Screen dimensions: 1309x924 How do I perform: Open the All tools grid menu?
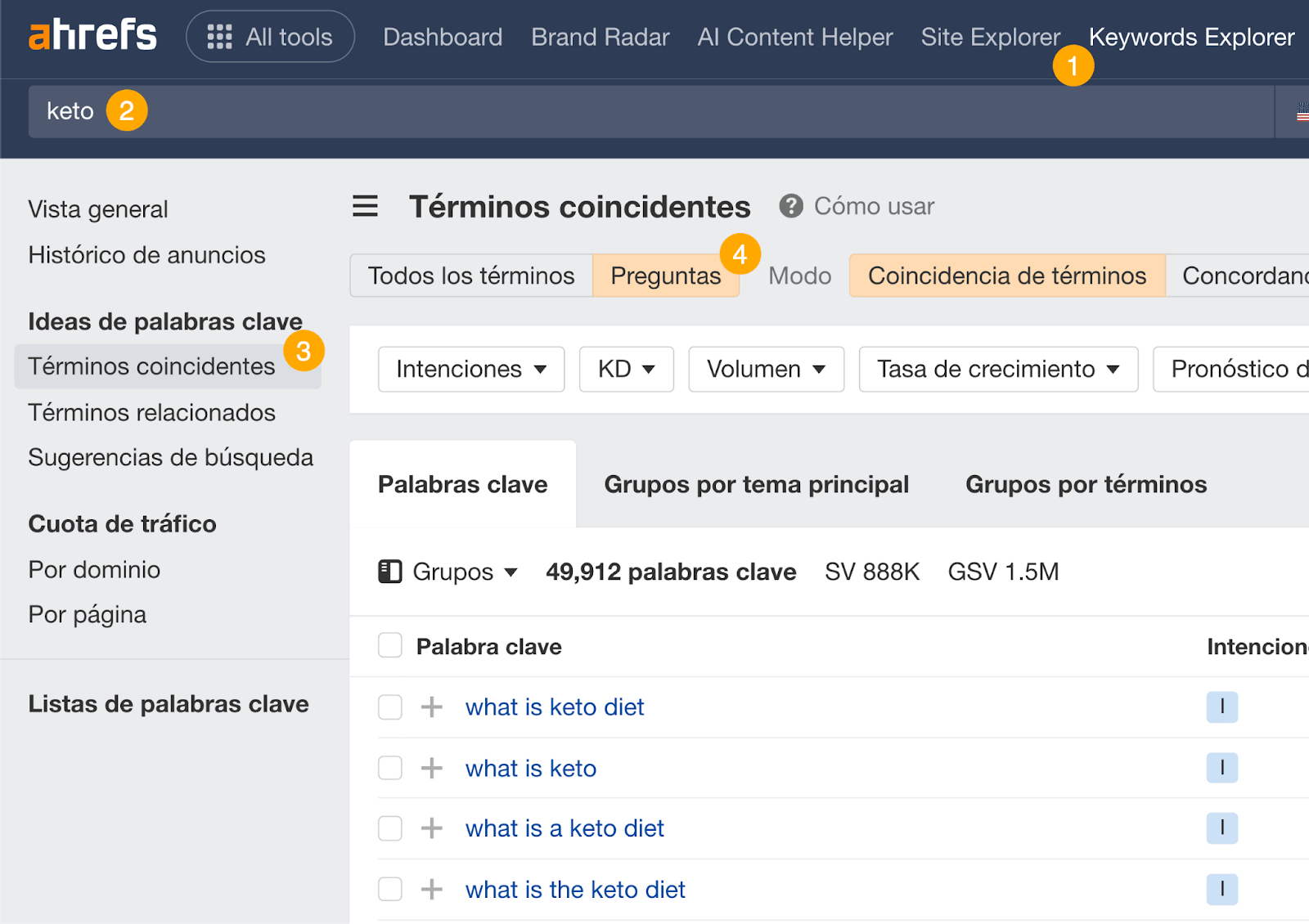[270, 37]
